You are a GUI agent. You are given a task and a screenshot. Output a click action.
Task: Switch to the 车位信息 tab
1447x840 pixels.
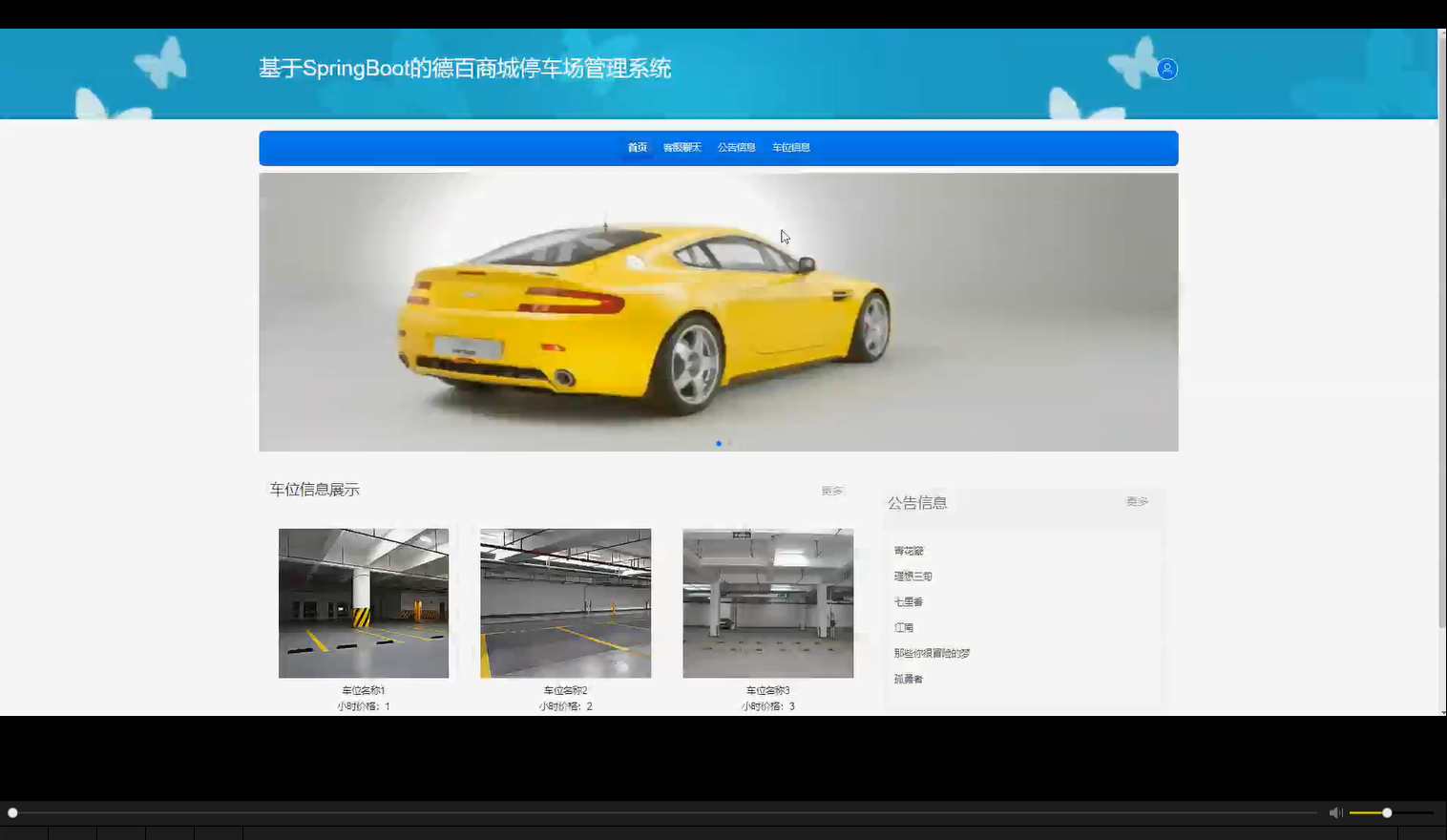click(x=791, y=147)
